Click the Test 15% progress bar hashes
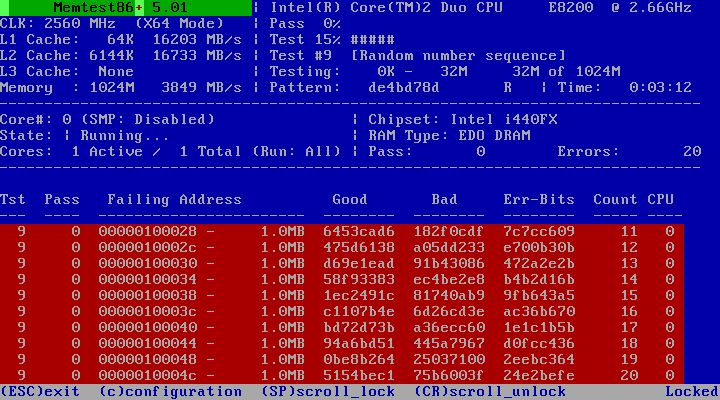 372,40
